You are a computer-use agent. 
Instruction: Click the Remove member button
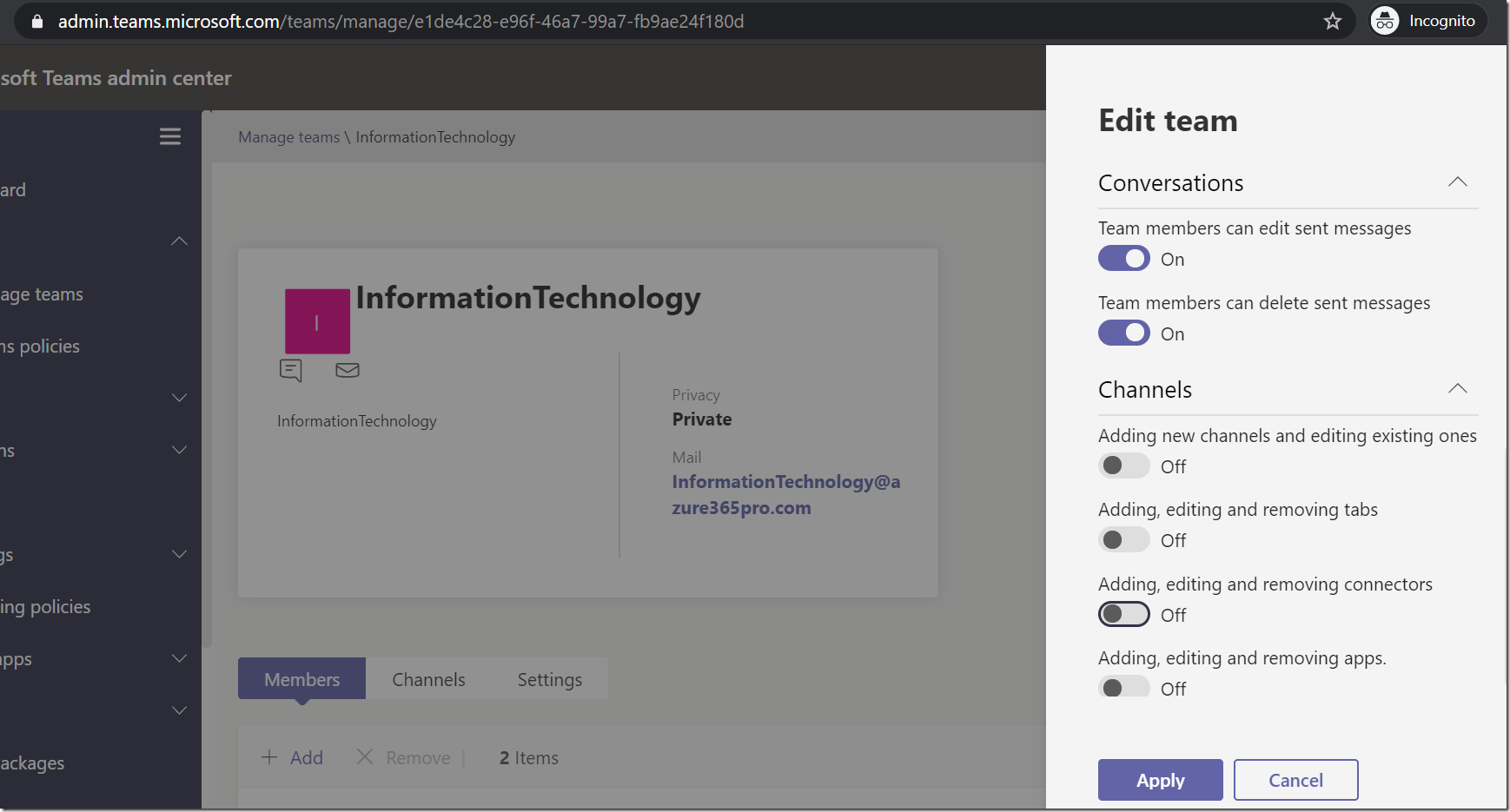tap(404, 757)
